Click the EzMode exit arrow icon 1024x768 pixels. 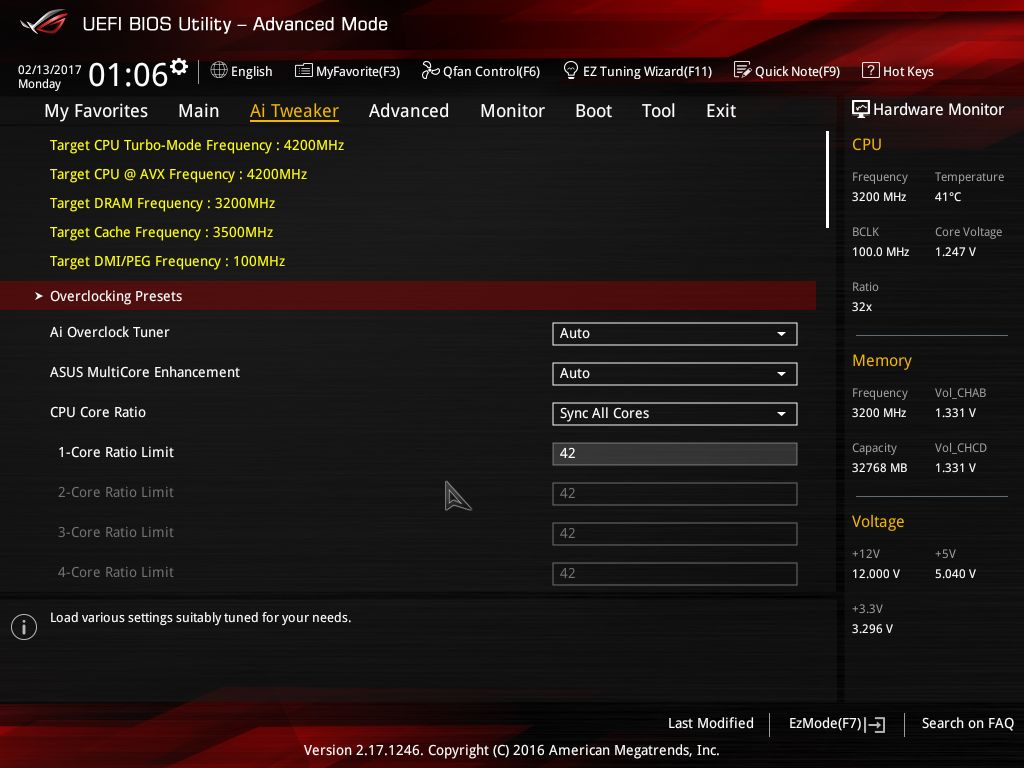tap(875, 724)
